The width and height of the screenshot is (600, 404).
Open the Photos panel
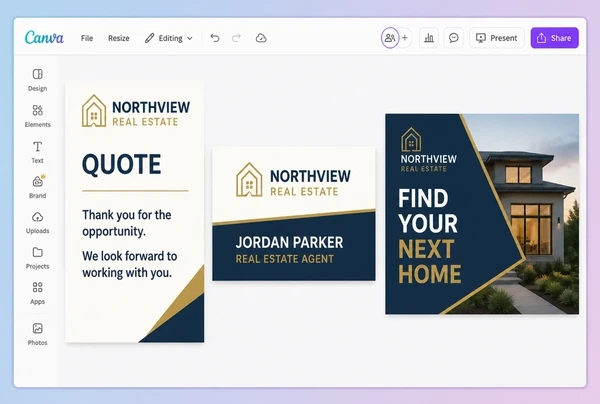coord(38,334)
